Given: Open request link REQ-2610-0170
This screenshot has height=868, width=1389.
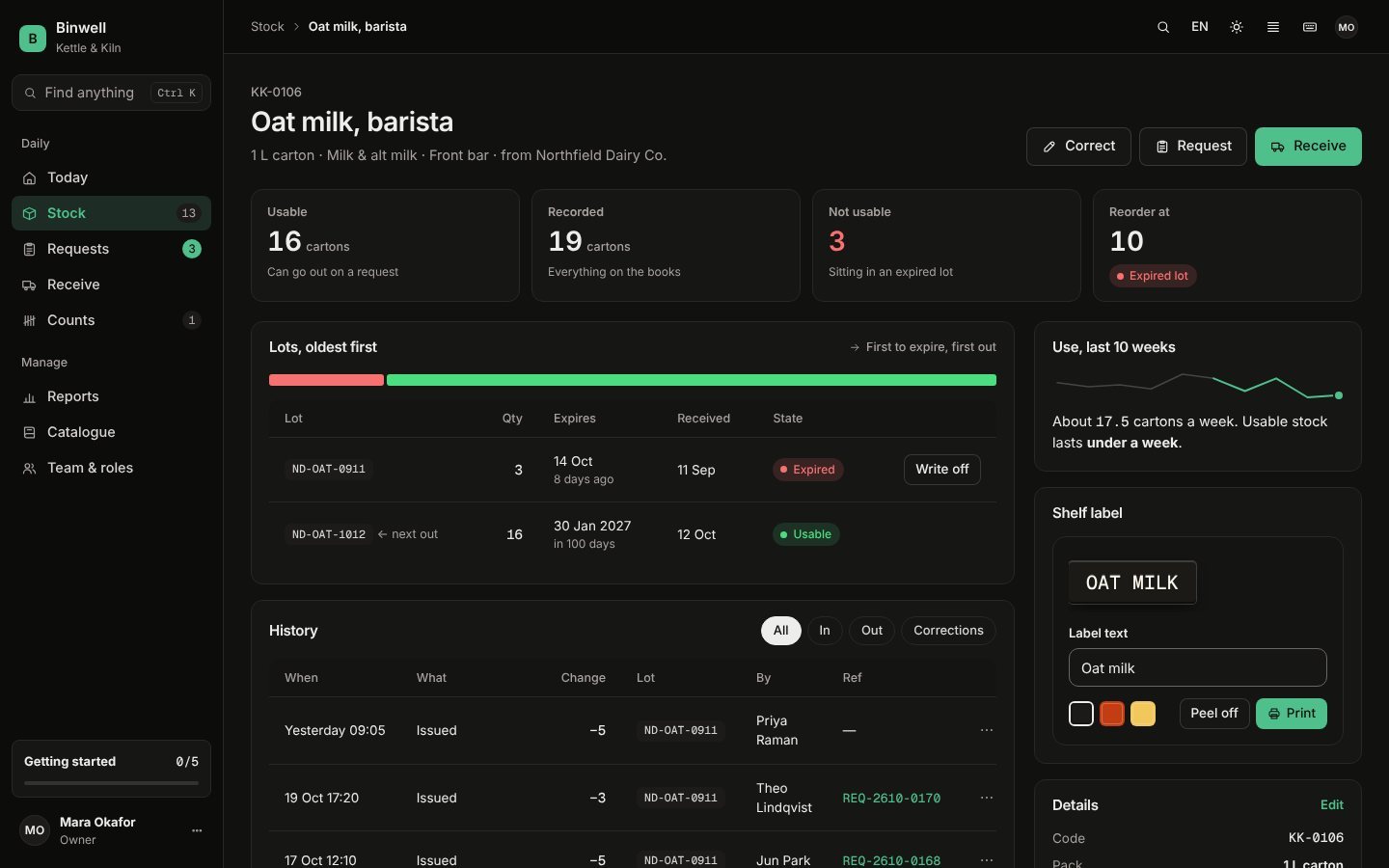Looking at the screenshot, I should pyautogui.click(x=891, y=799).
